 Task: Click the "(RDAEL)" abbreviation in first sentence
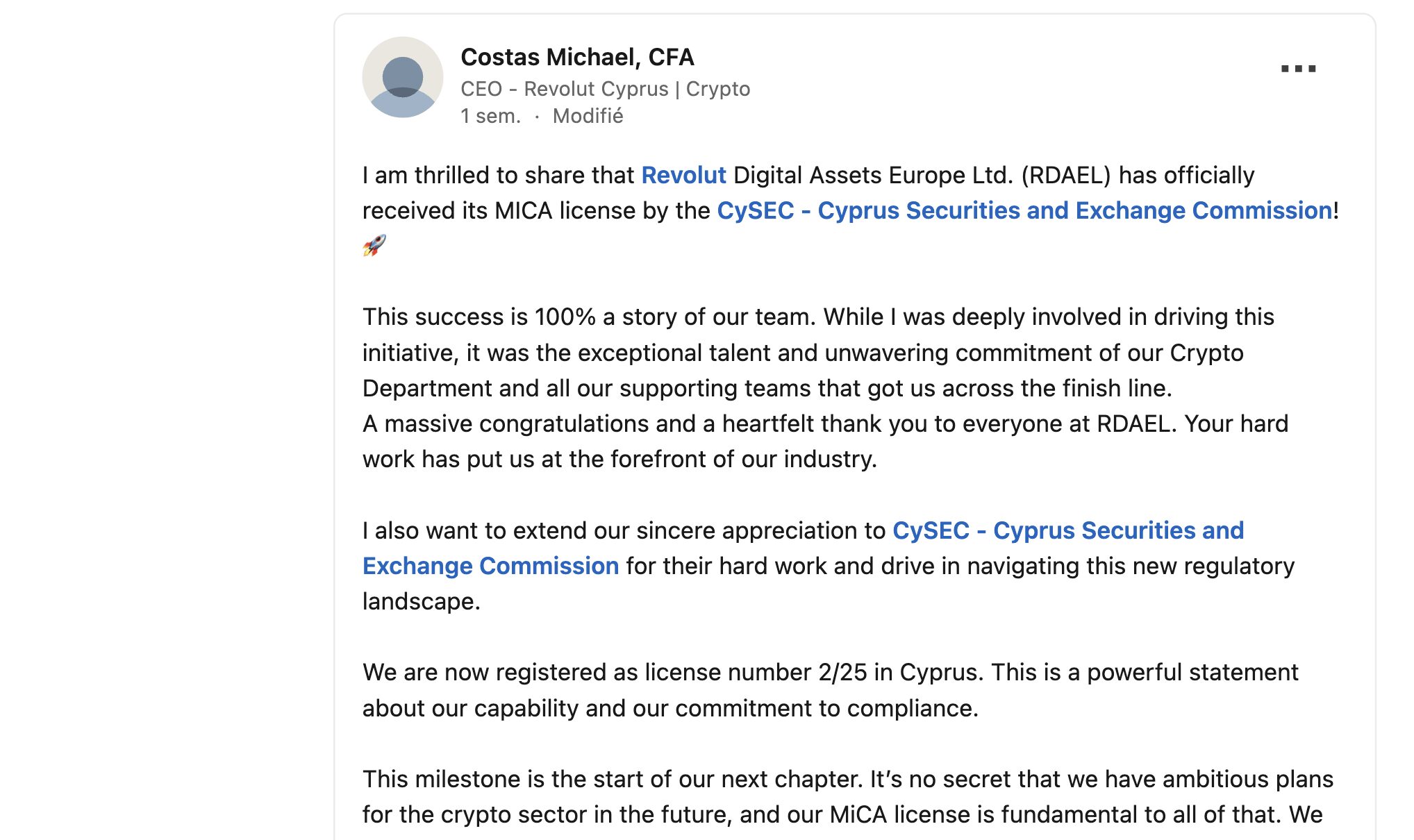1066,175
